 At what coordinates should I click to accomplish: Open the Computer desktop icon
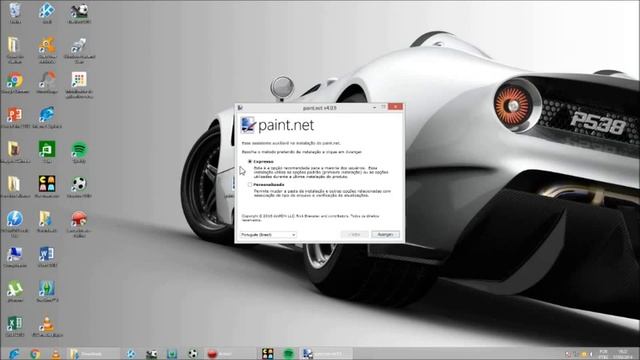(x=15, y=257)
